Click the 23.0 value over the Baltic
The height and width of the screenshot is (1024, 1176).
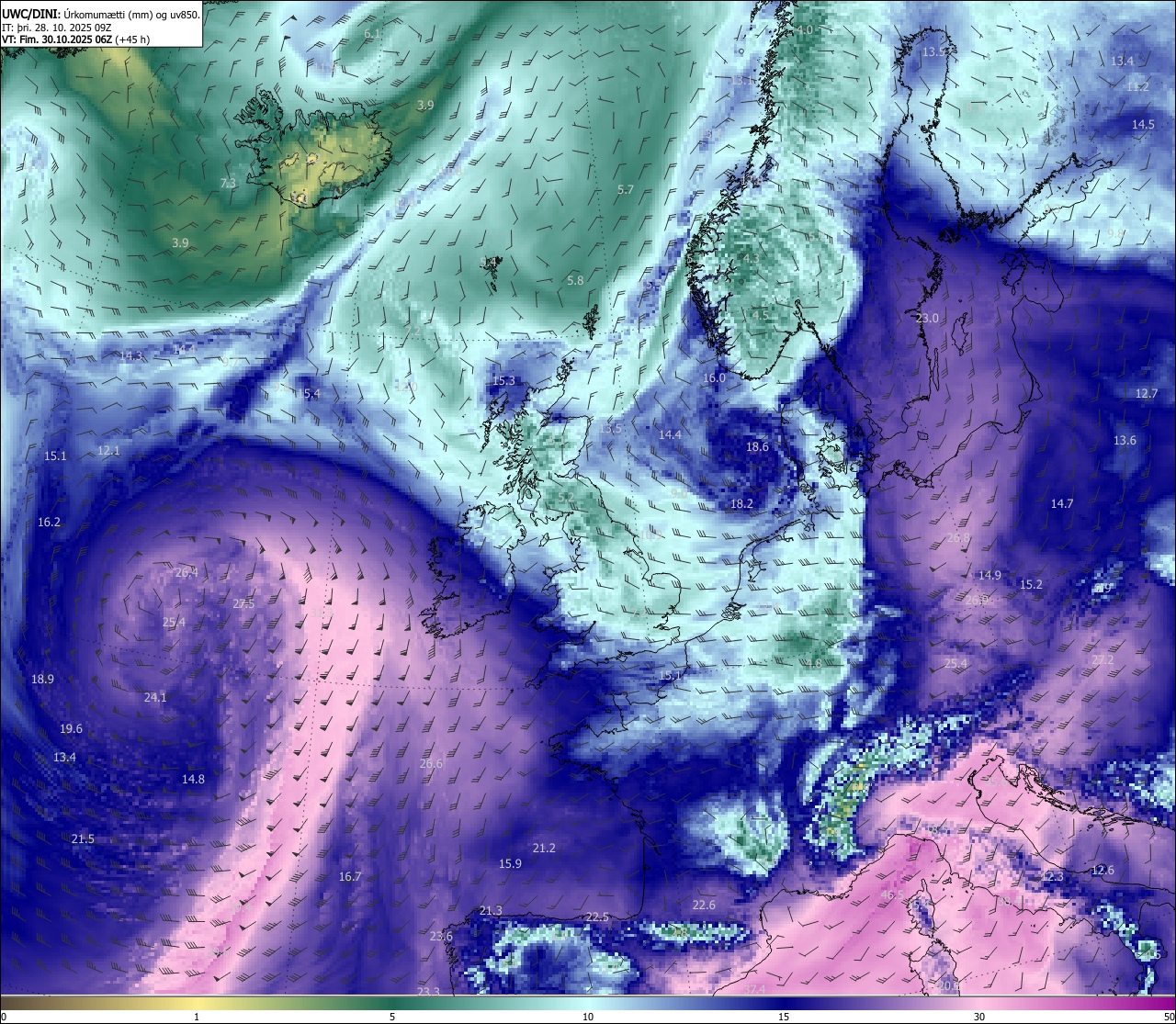click(927, 319)
